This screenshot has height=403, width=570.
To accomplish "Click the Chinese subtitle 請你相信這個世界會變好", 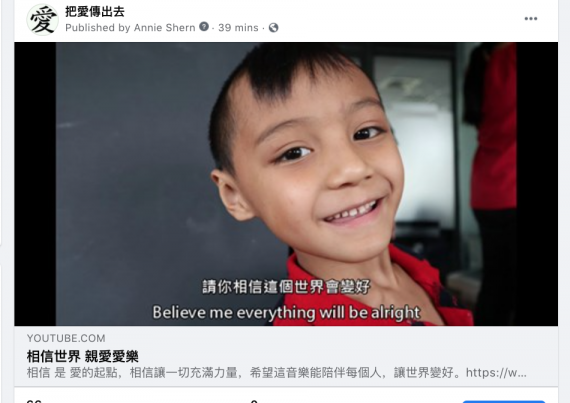I will pos(286,287).
